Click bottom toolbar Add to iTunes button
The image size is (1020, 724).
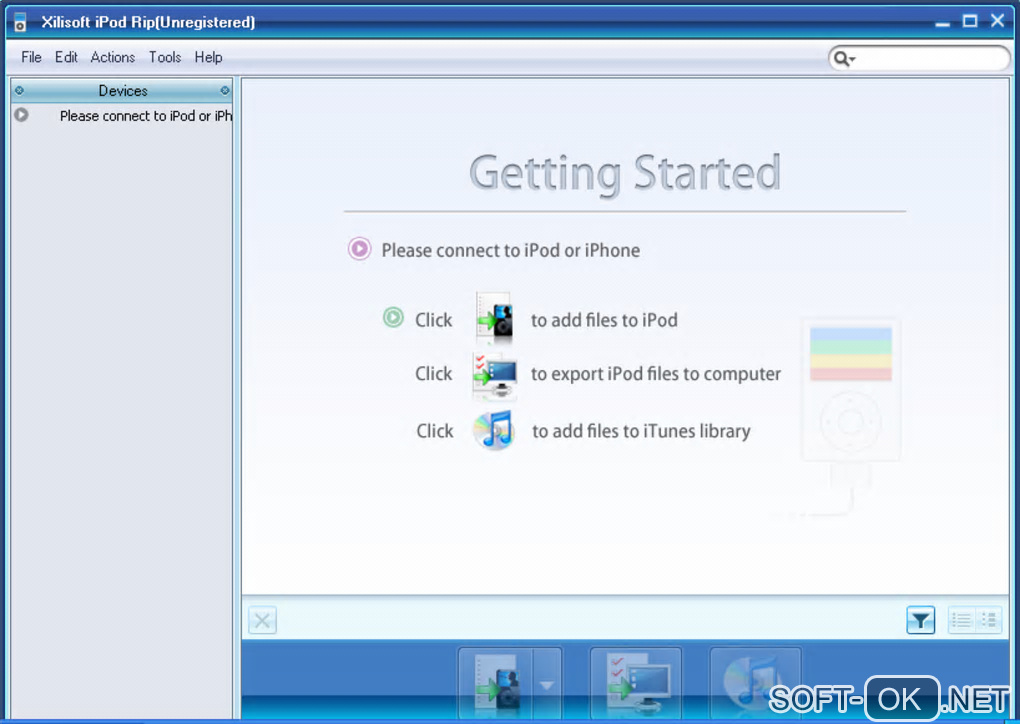pyautogui.click(x=755, y=683)
